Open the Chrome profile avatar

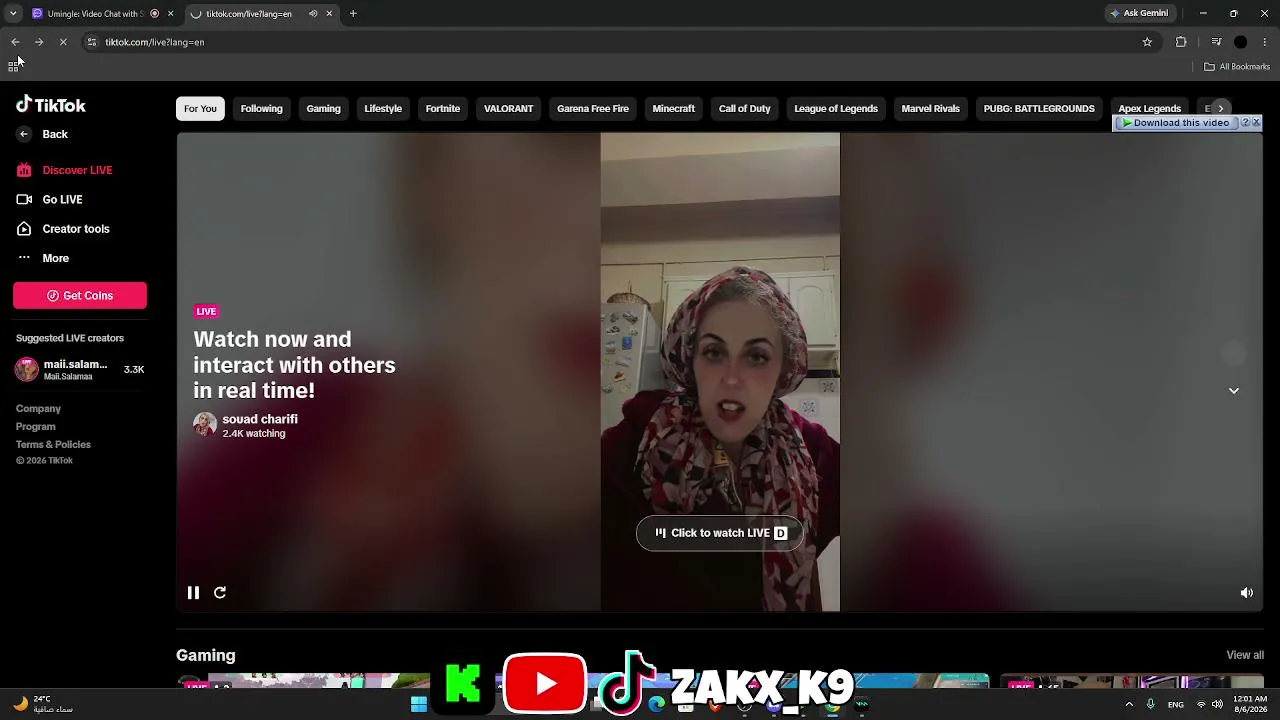click(x=1241, y=42)
